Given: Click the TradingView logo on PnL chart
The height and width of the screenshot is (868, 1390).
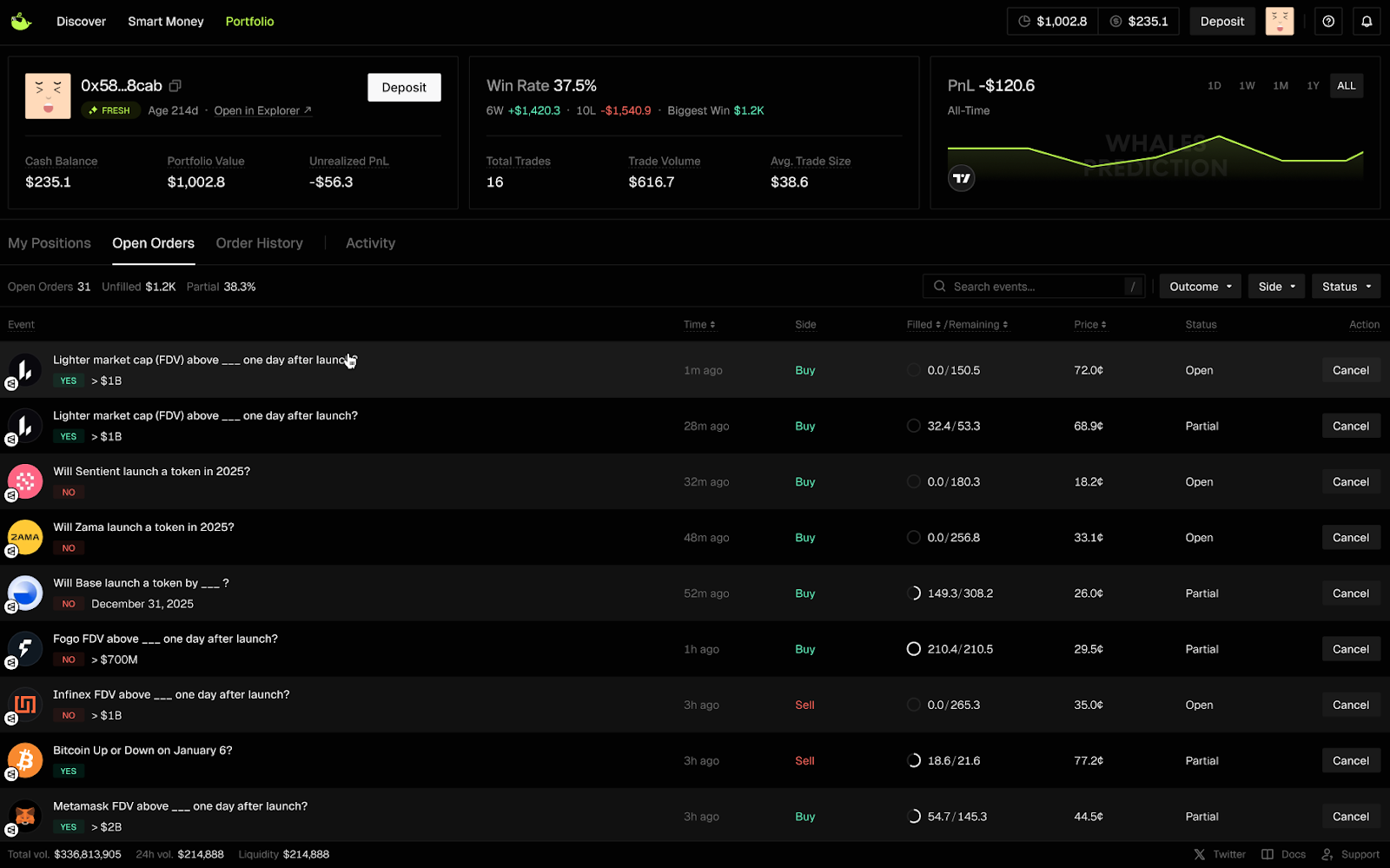Looking at the screenshot, I should pos(961,178).
